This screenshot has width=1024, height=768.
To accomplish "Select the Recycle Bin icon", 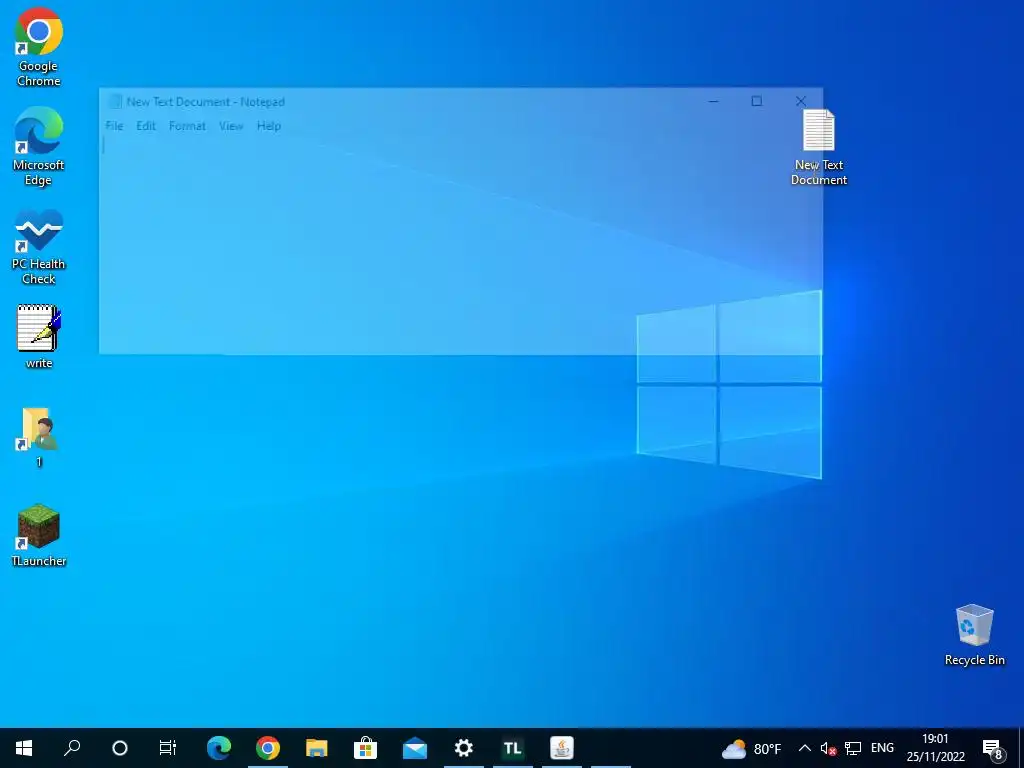I will point(974,635).
